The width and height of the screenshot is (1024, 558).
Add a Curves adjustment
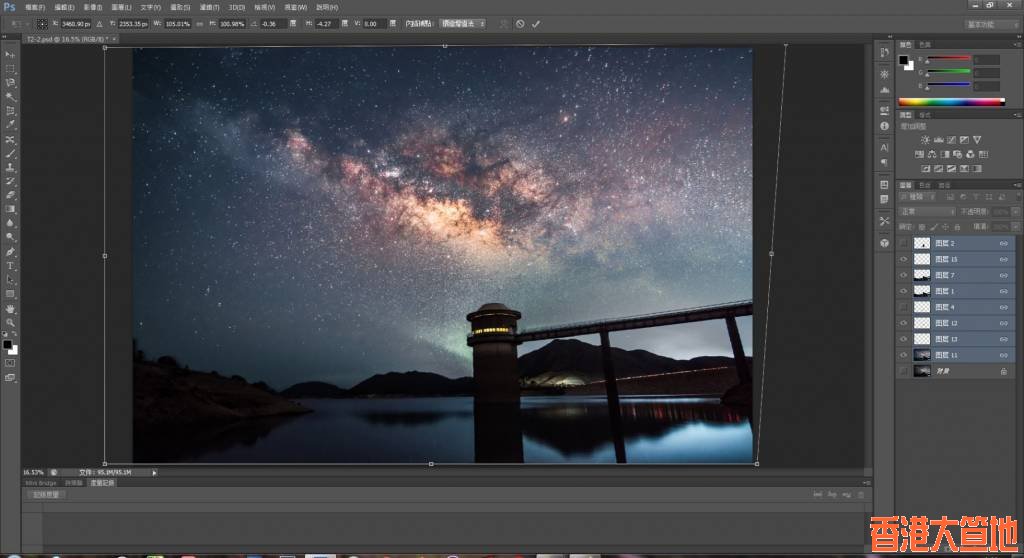pyautogui.click(x=952, y=140)
